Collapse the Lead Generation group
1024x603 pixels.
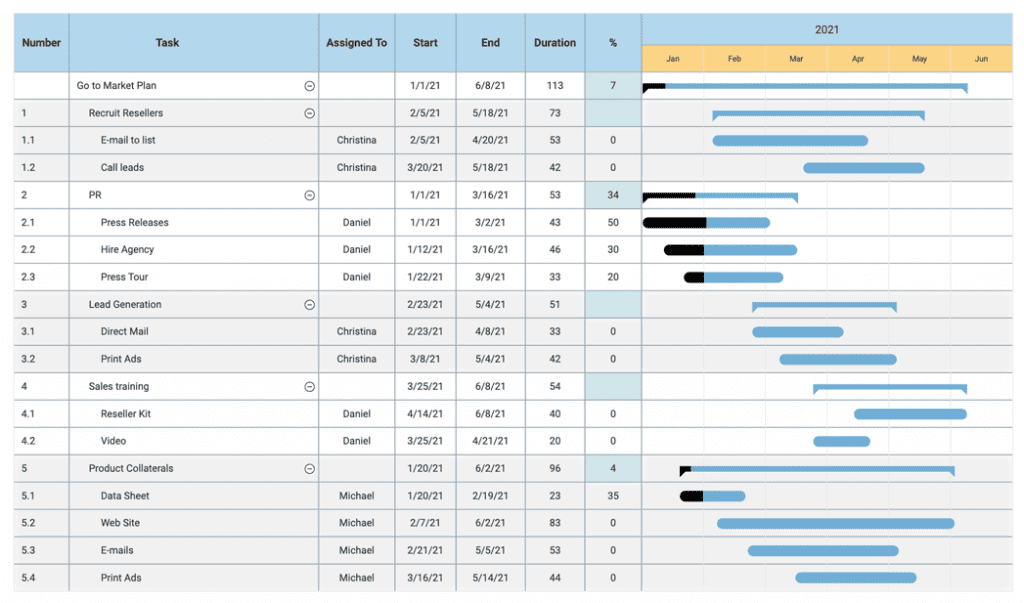311,304
